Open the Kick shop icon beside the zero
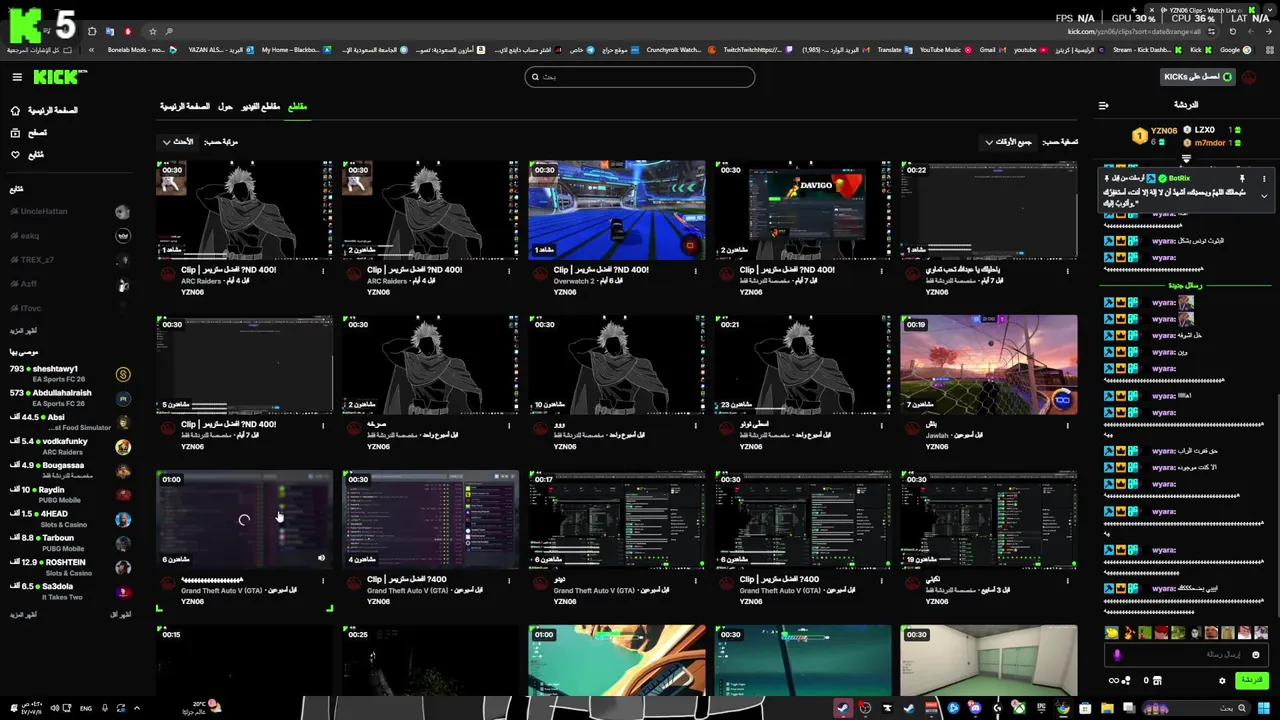 pyautogui.click(x=1158, y=680)
